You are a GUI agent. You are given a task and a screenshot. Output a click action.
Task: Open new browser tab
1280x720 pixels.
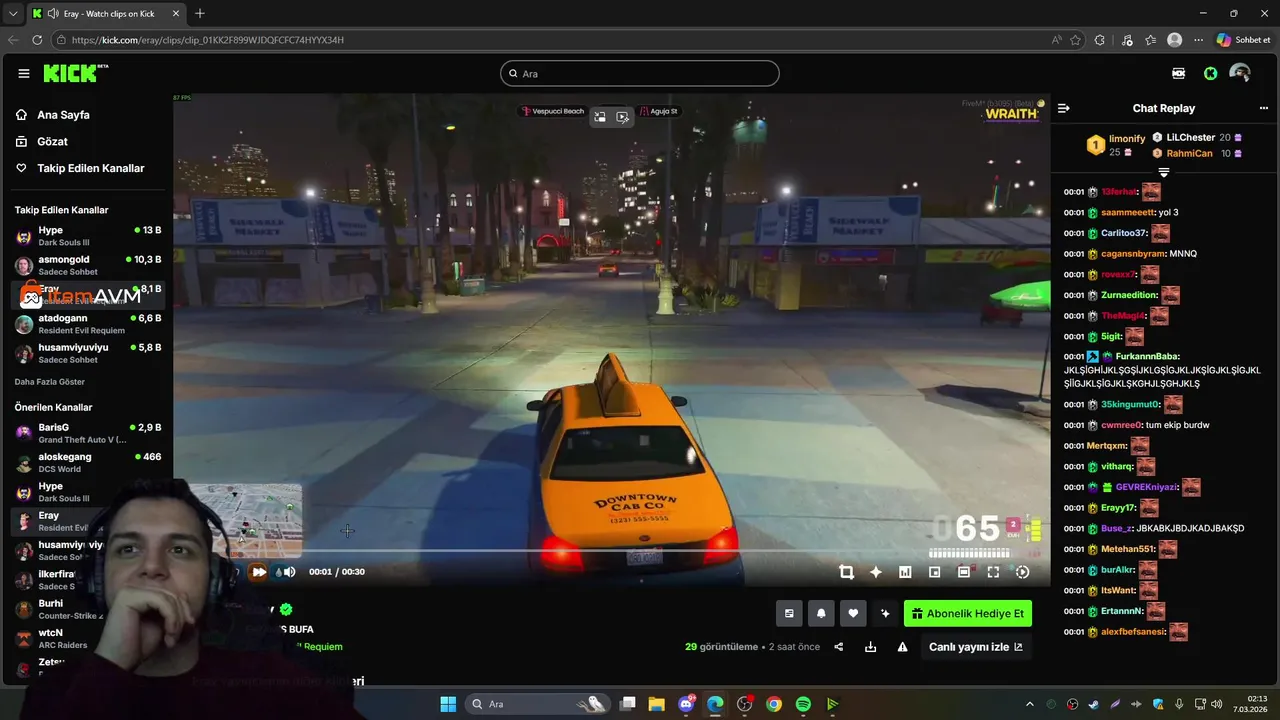point(200,13)
